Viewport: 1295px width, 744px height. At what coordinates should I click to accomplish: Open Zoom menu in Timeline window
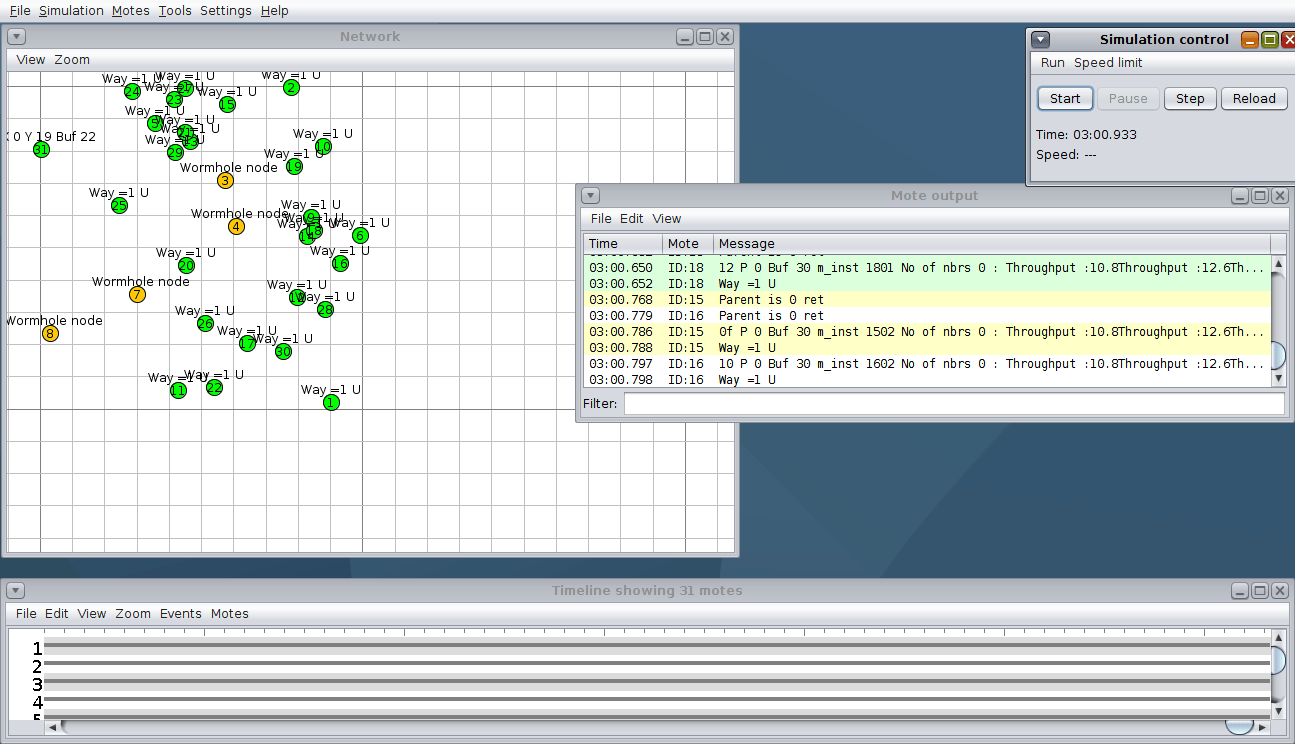pyautogui.click(x=133, y=614)
